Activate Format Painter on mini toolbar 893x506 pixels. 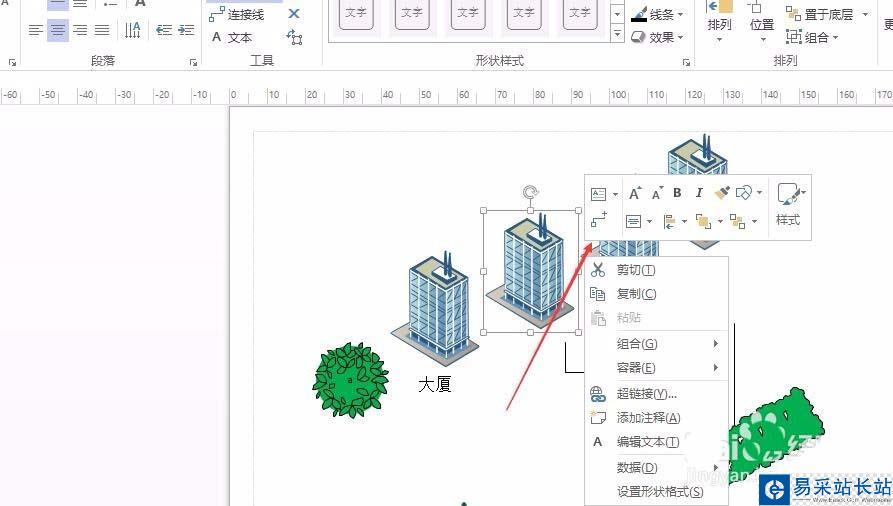[x=722, y=193]
